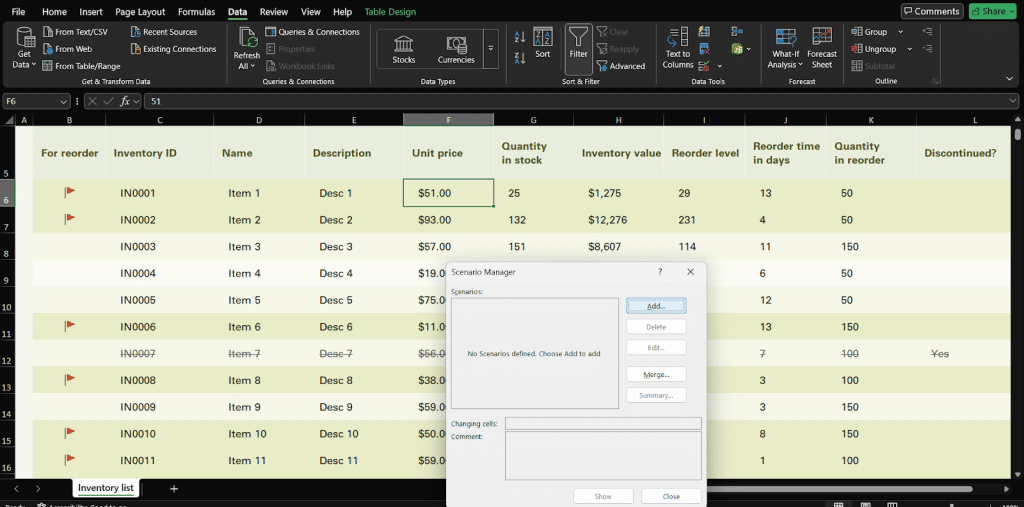Click the Group outline button

[x=869, y=31]
